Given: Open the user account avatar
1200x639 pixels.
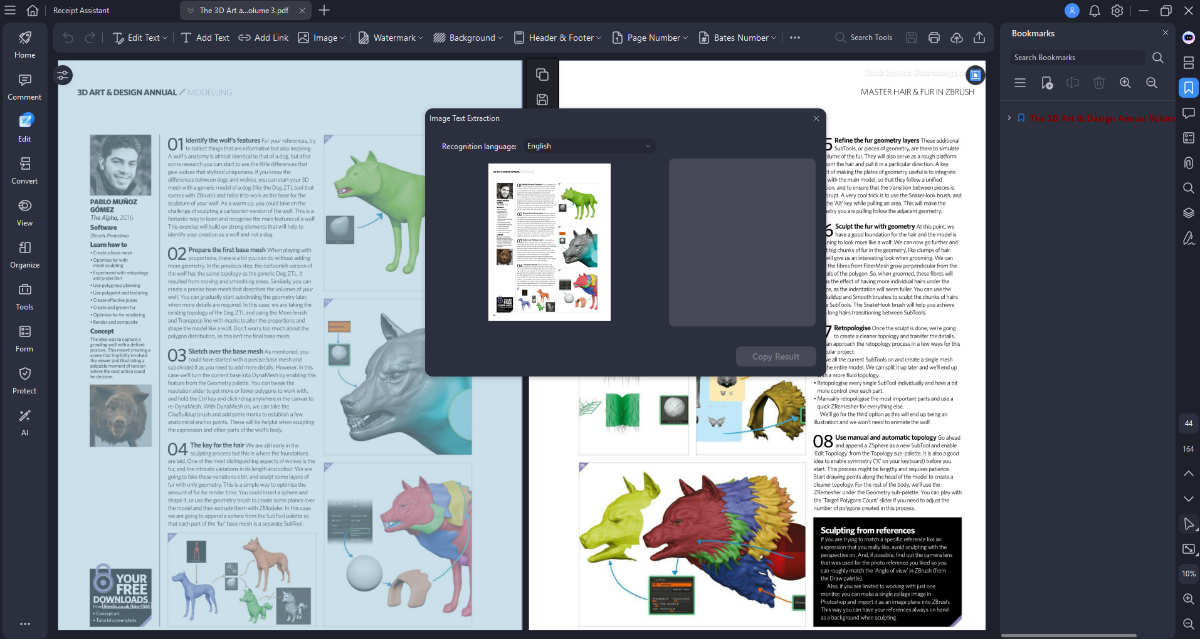Looking at the screenshot, I should (x=1072, y=10).
